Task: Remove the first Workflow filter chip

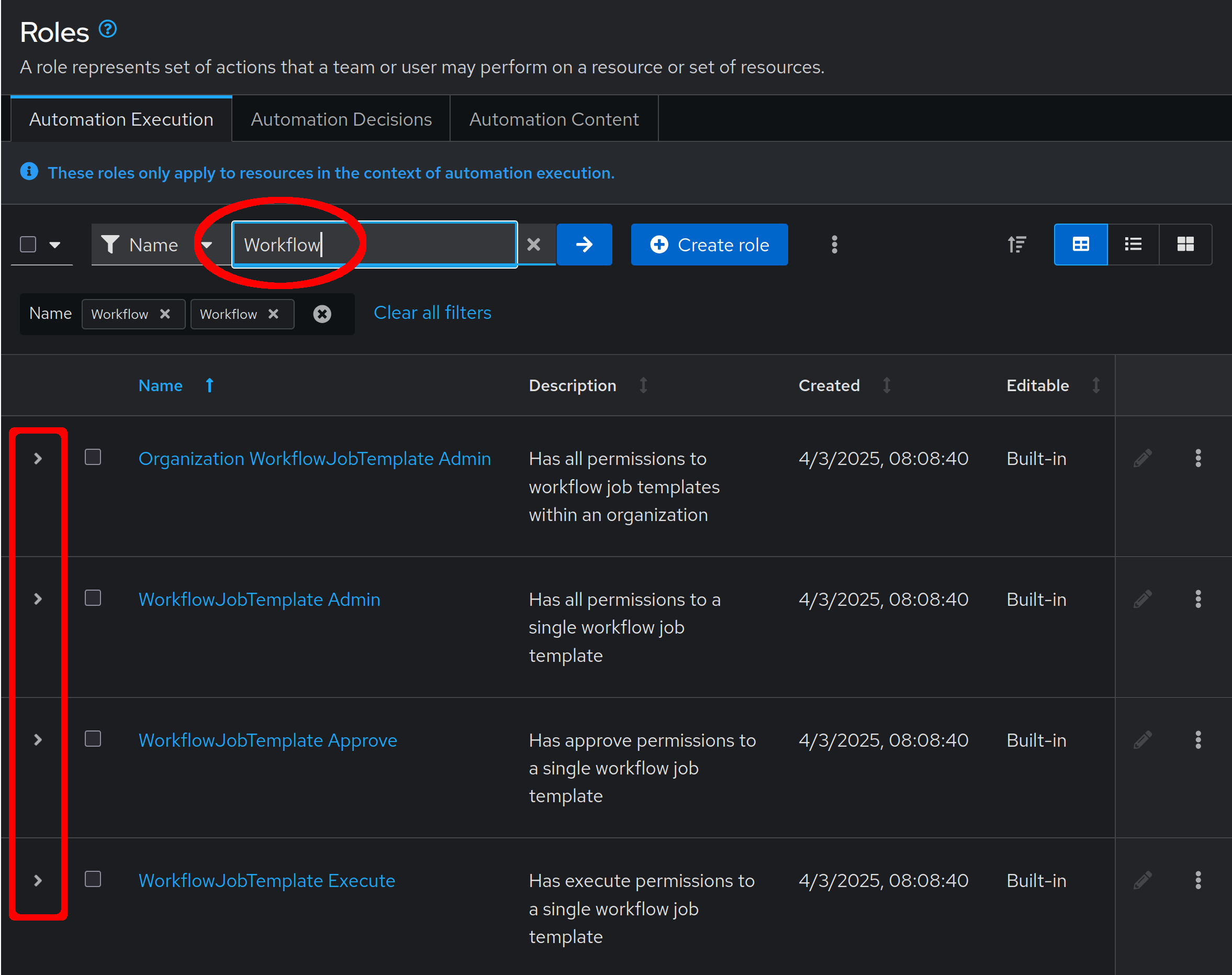Action: point(165,314)
